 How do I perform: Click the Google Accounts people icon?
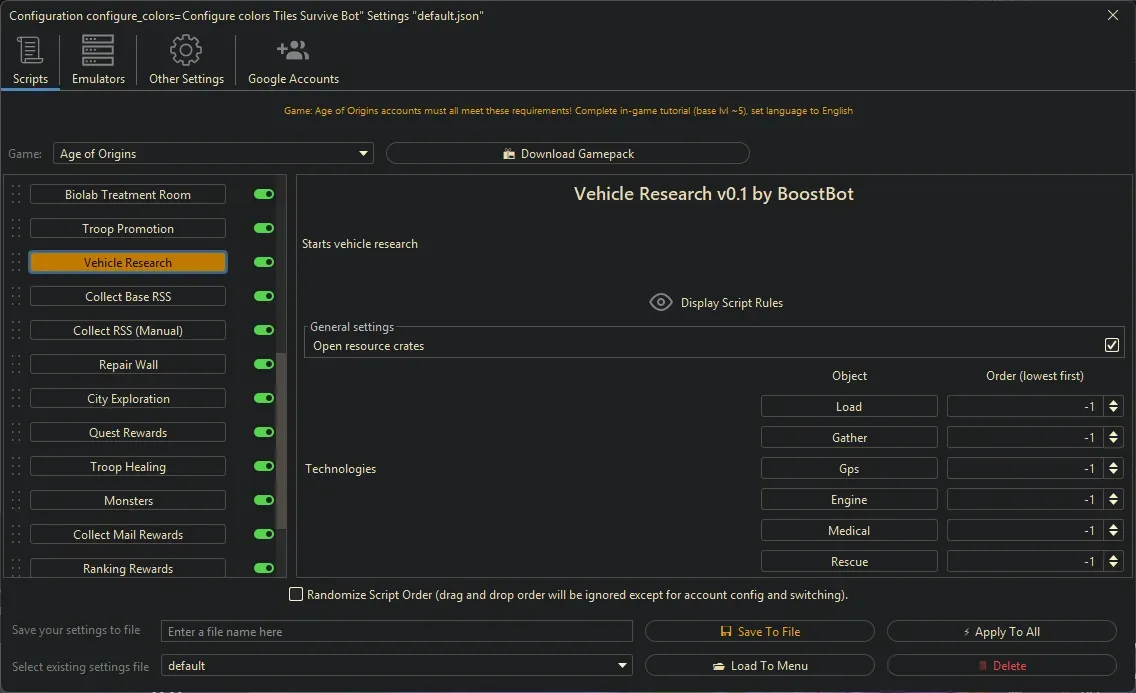(292, 50)
